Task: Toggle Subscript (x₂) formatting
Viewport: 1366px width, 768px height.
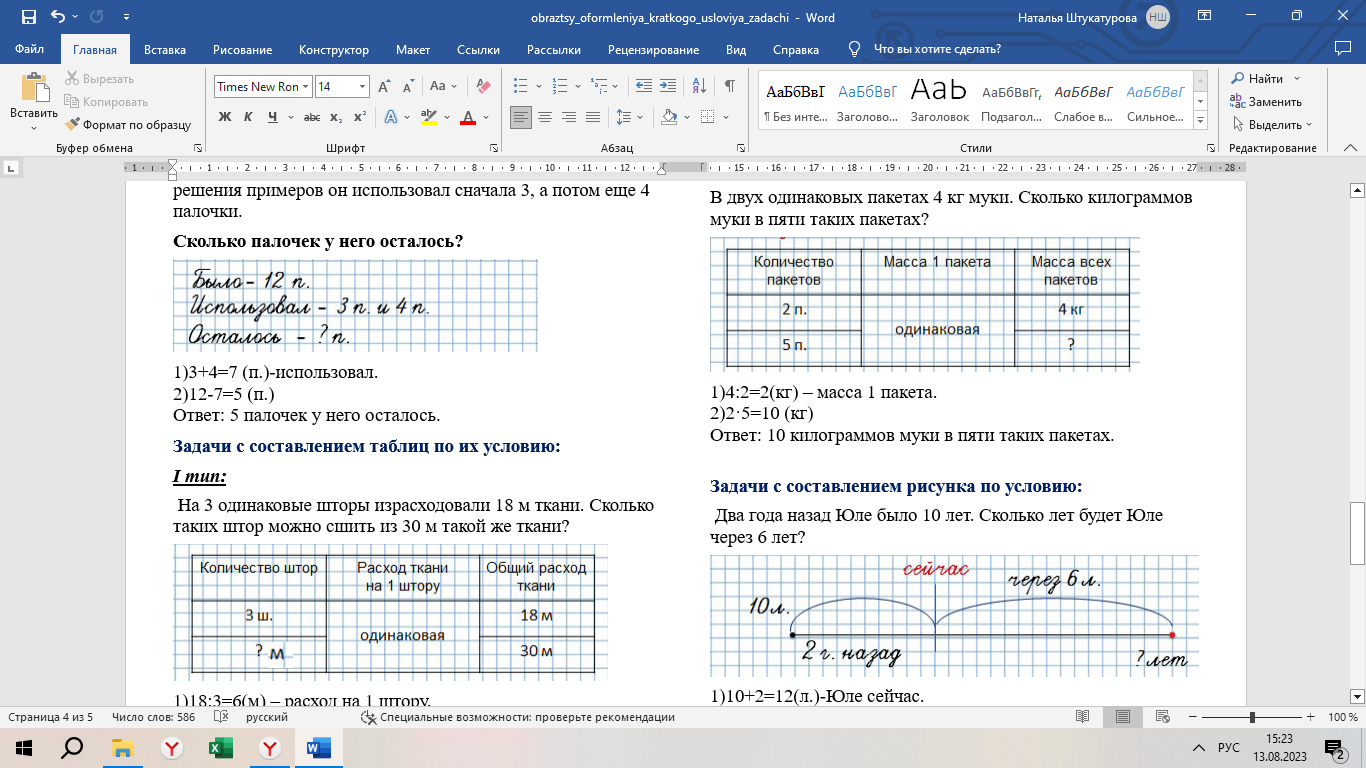Action: pyautogui.click(x=336, y=117)
